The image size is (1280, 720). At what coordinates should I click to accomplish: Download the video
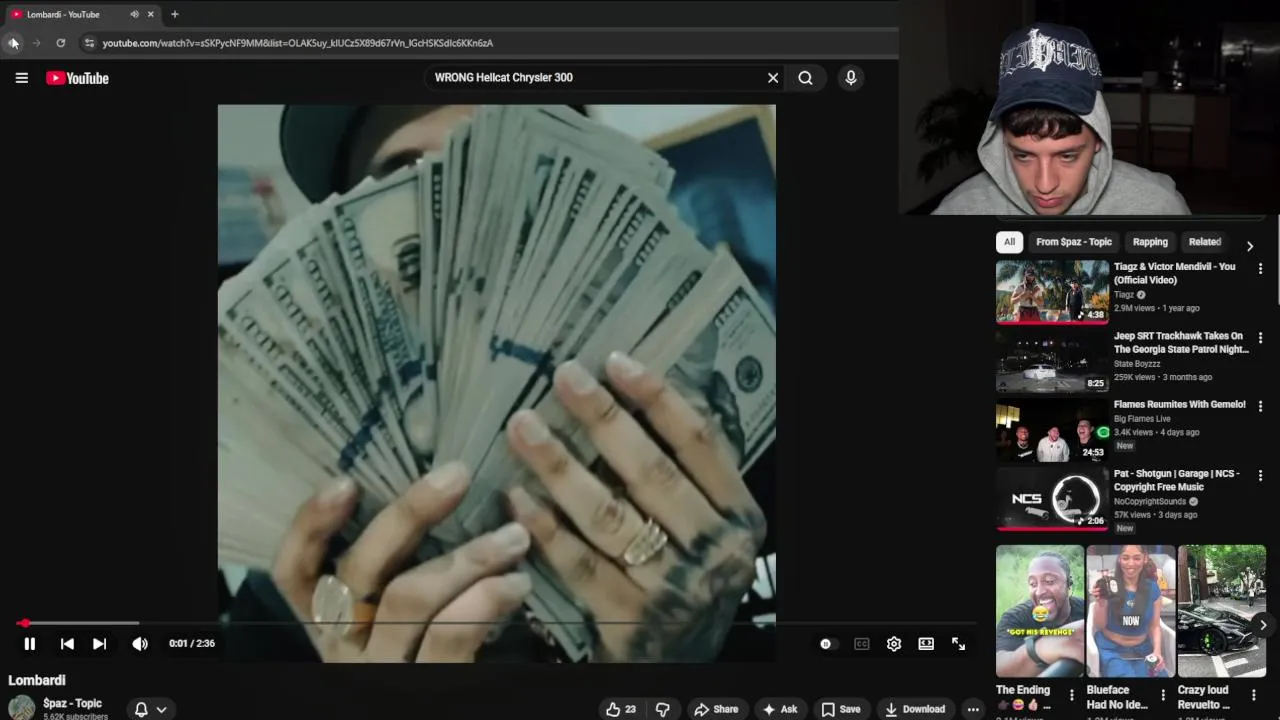pos(915,709)
